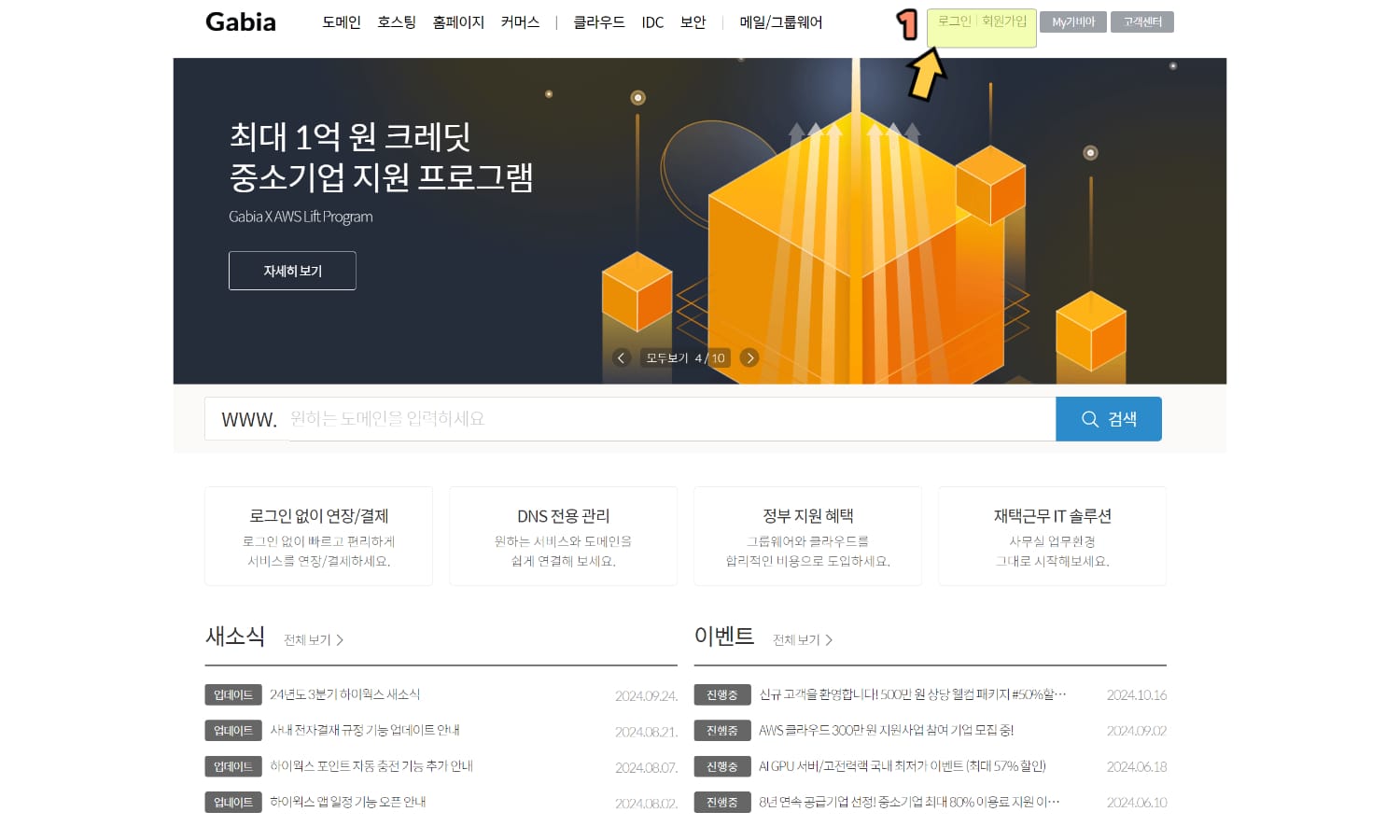The height and width of the screenshot is (840, 1400).
Task: Go to previous banner slide arrow
Action: pyautogui.click(x=622, y=357)
